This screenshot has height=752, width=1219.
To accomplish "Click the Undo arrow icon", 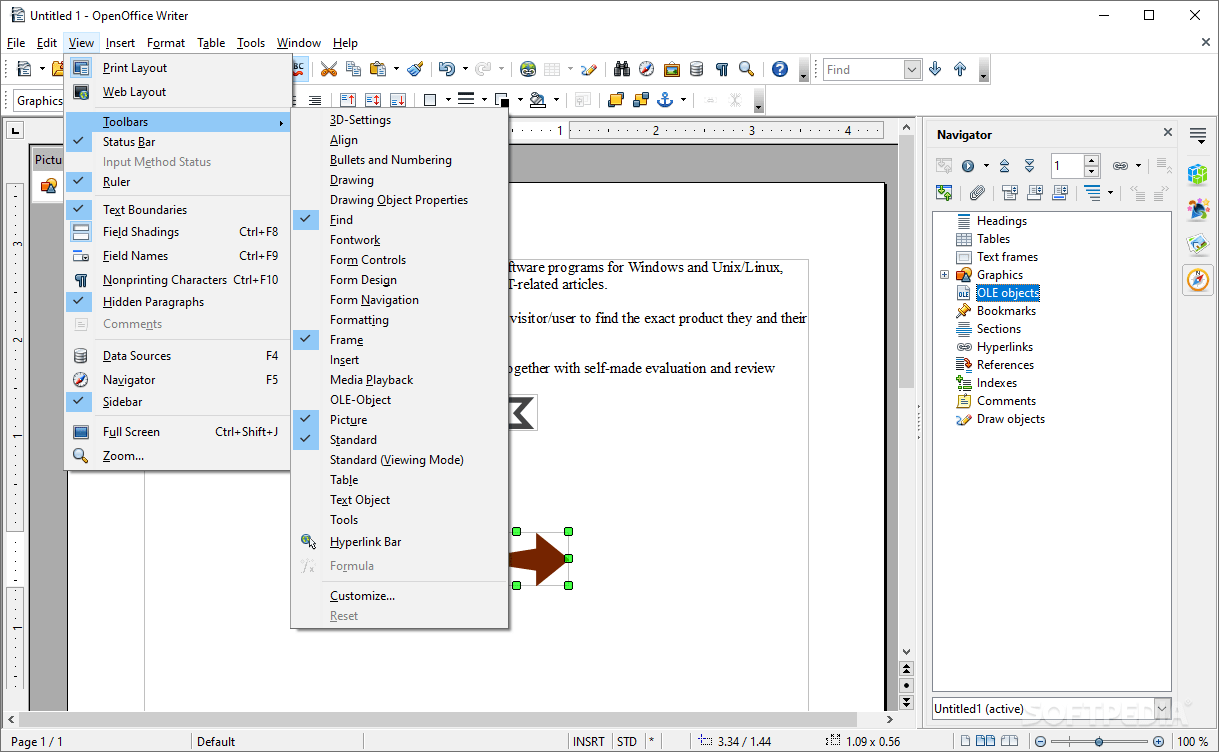I will [447, 69].
